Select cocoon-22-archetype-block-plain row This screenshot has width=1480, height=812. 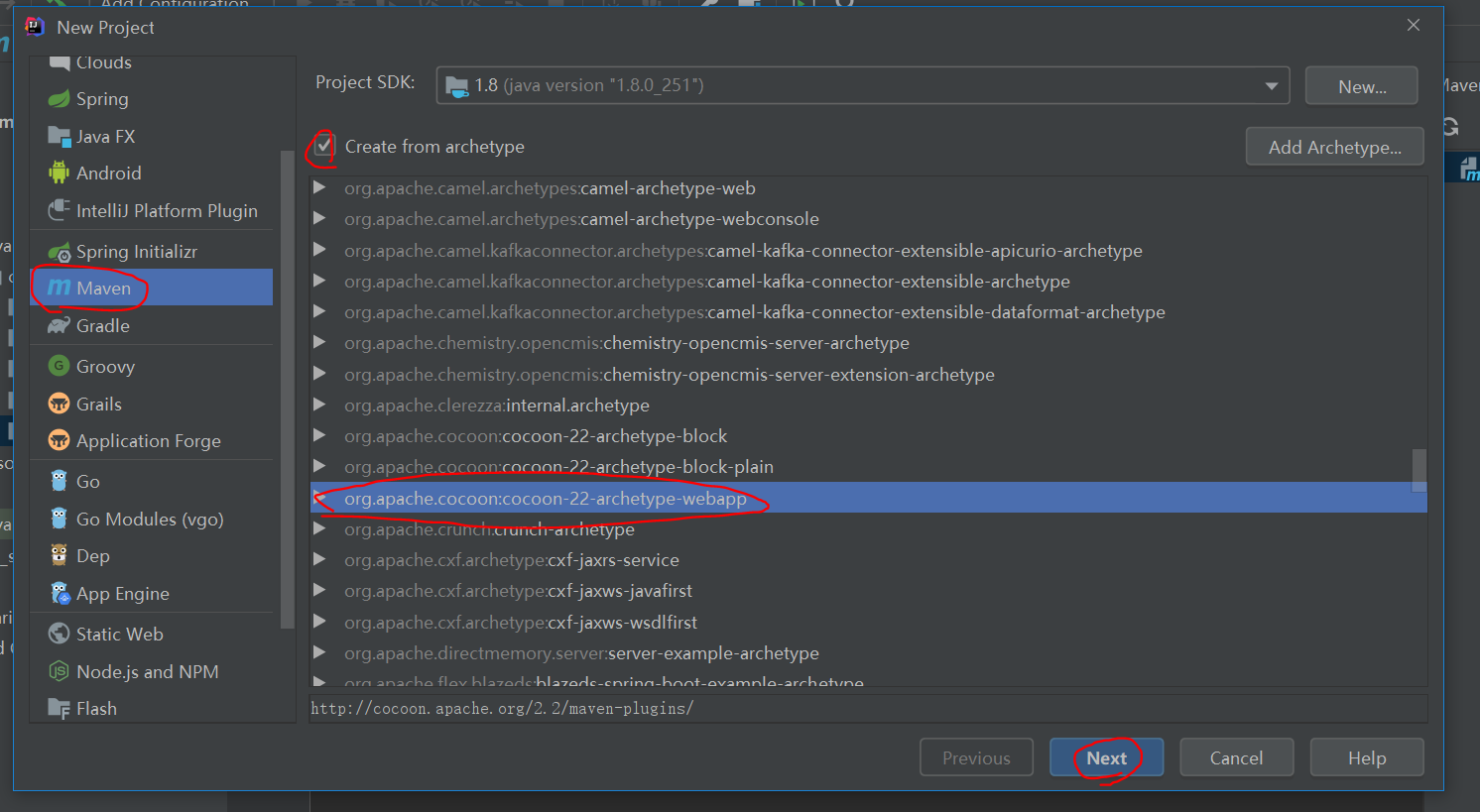click(869, 467)
